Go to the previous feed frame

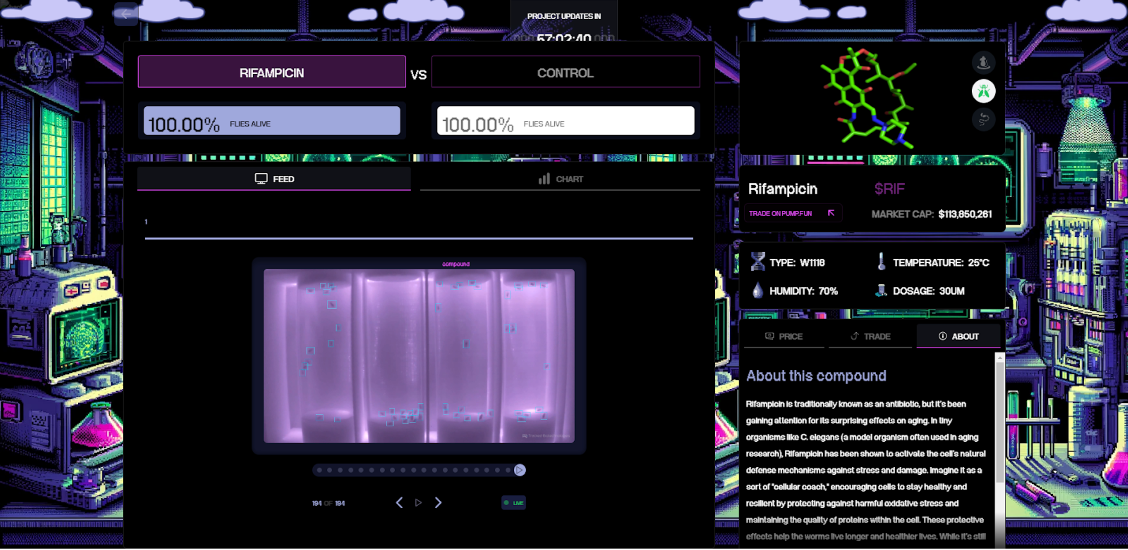coord(399,503)
